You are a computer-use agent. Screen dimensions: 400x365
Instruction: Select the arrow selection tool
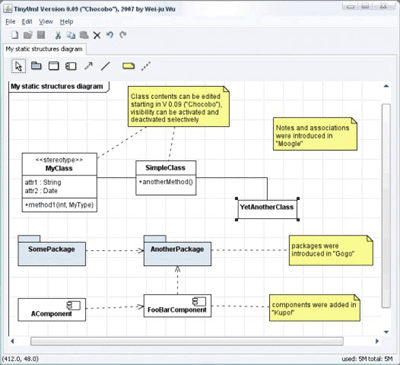19,66
